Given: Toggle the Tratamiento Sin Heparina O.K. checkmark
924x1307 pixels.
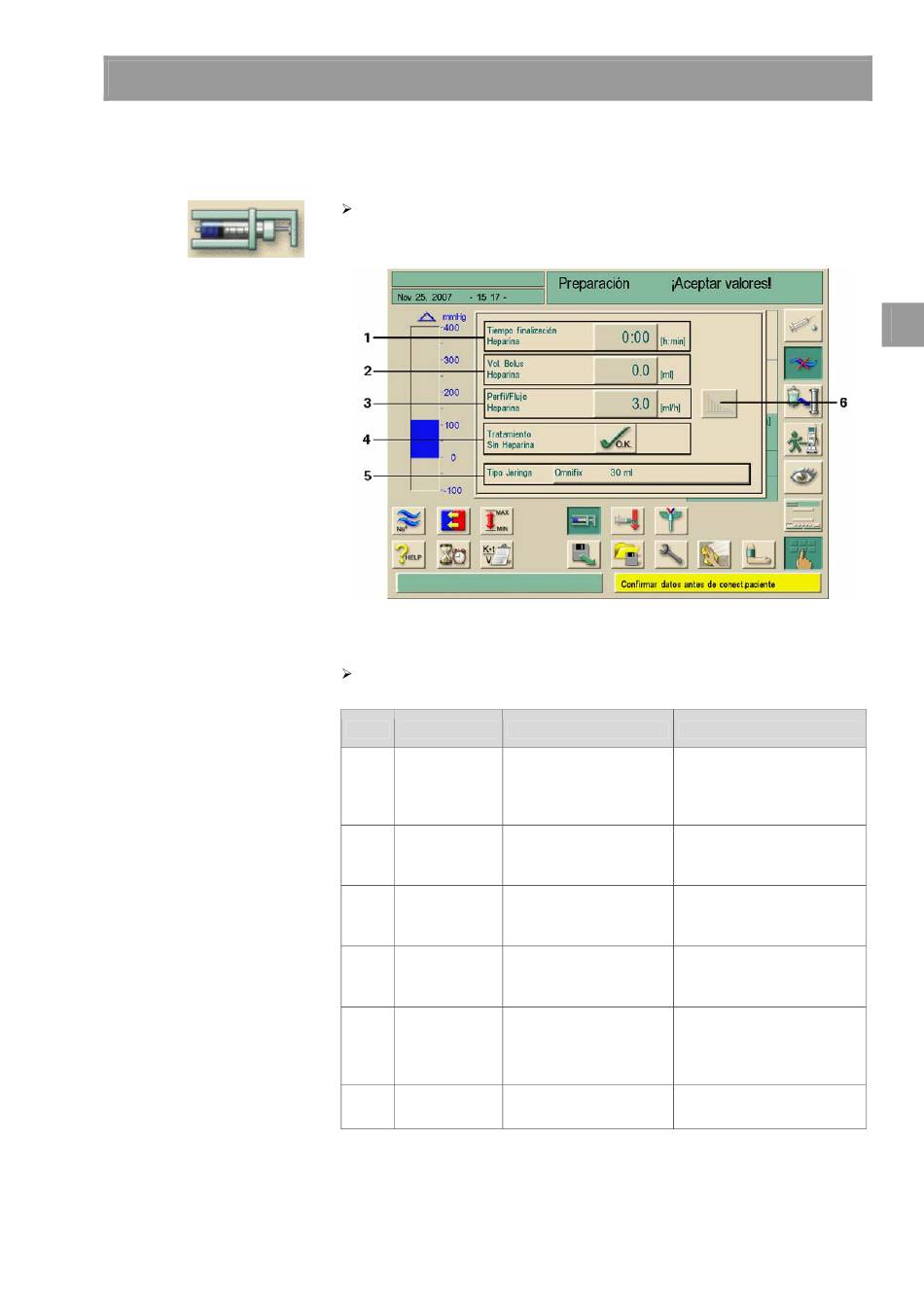Looking at the screenshot, I should [616, 440].
